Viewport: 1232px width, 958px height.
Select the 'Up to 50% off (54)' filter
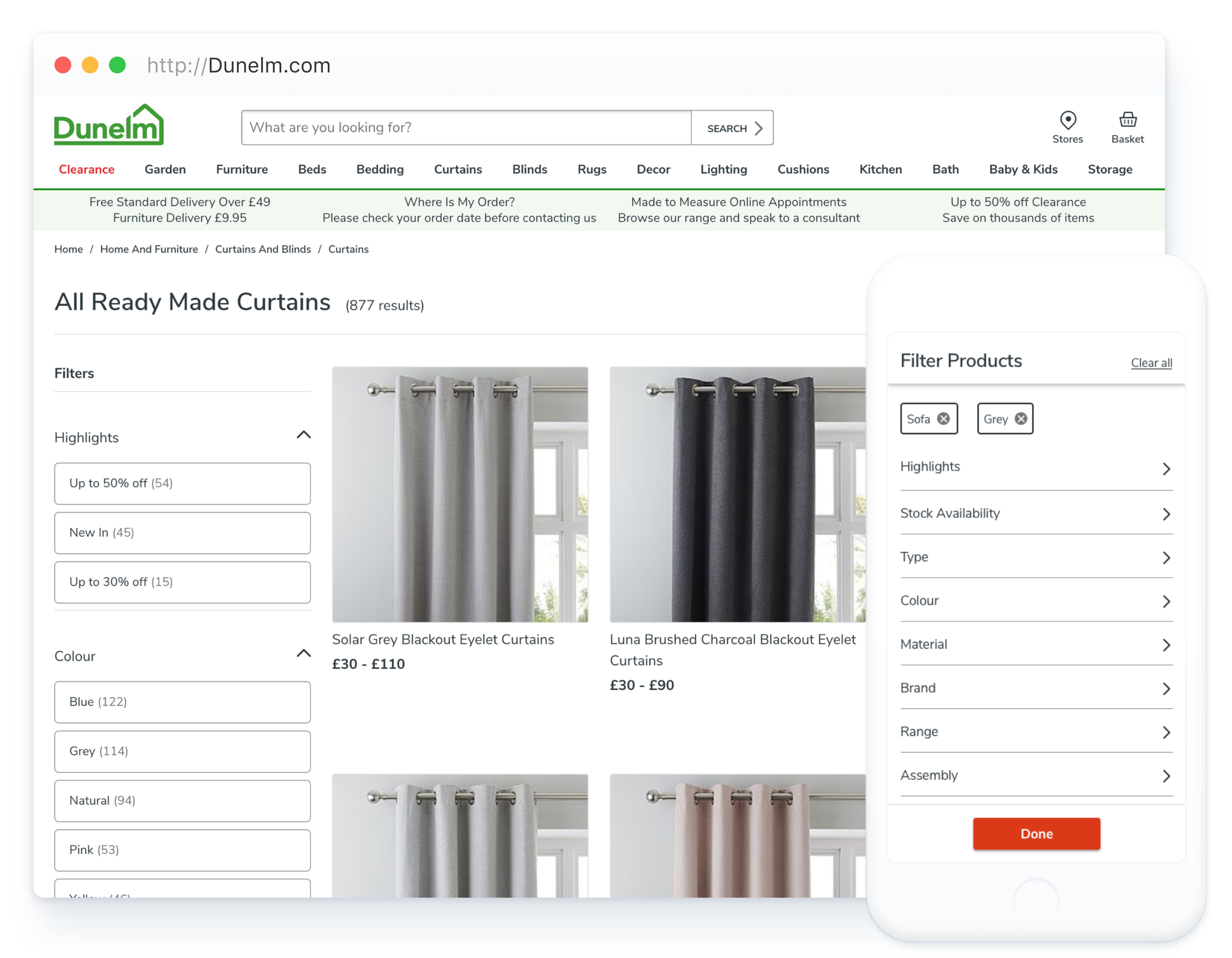pos(182,484)
